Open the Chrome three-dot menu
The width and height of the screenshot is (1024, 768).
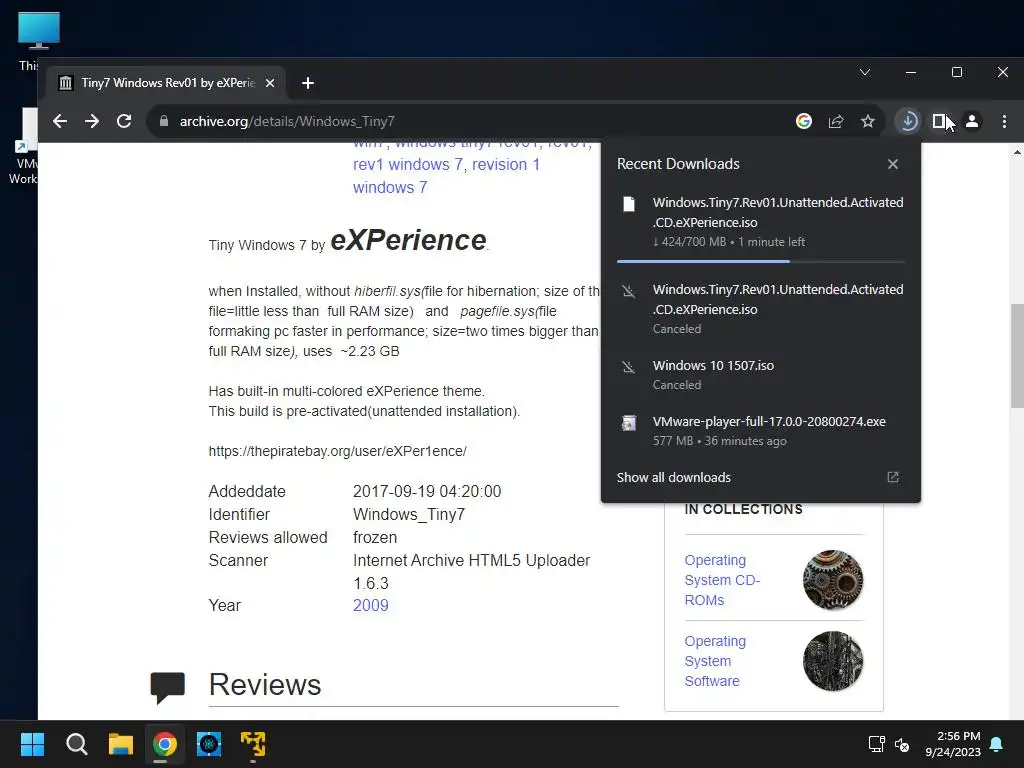(1004, 121)
